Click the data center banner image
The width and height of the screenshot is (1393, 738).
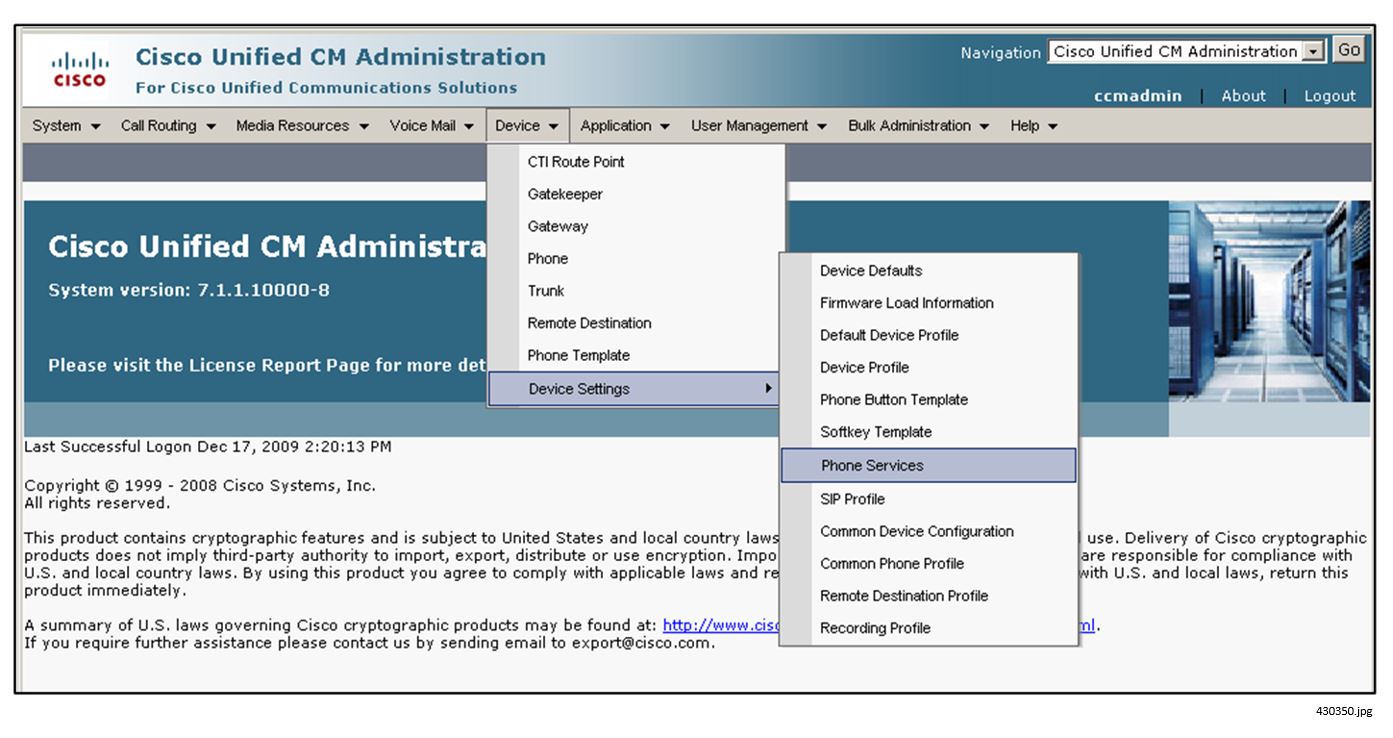point(1269,301)
